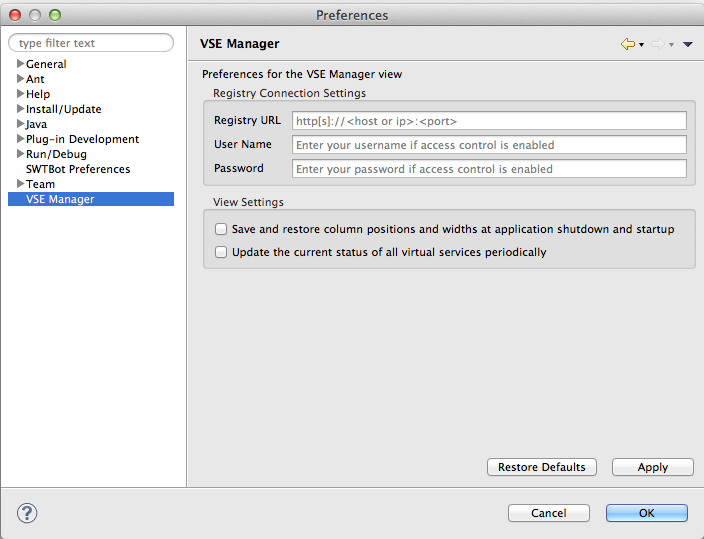Viewport: 704px width, 539px height.
Task: Click the forward navigation arrow icon
Action: pyautogui.click(x=657, y=44)
